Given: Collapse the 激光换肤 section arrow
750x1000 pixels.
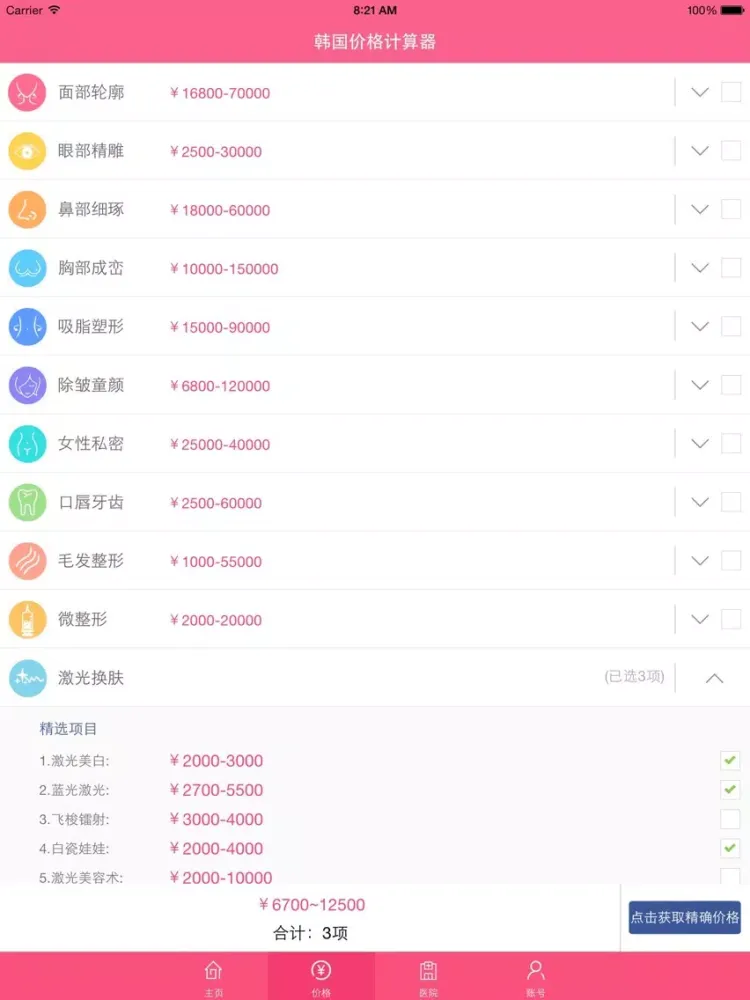Looking at the screenshot, I should 714,678.
